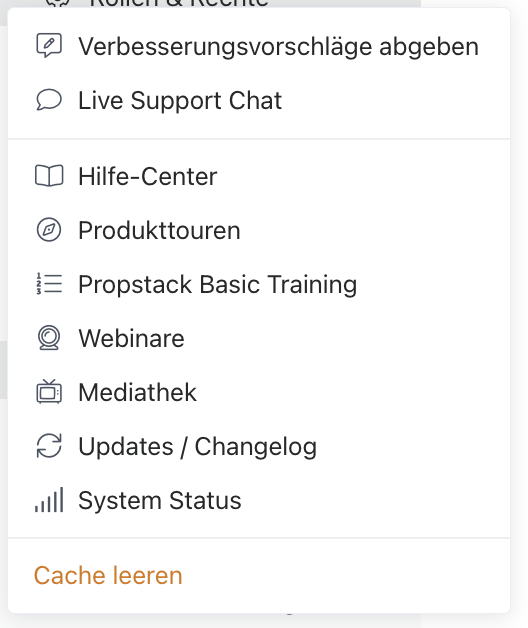Open Propstack Basic Training
528x628 pixels.
259,284
